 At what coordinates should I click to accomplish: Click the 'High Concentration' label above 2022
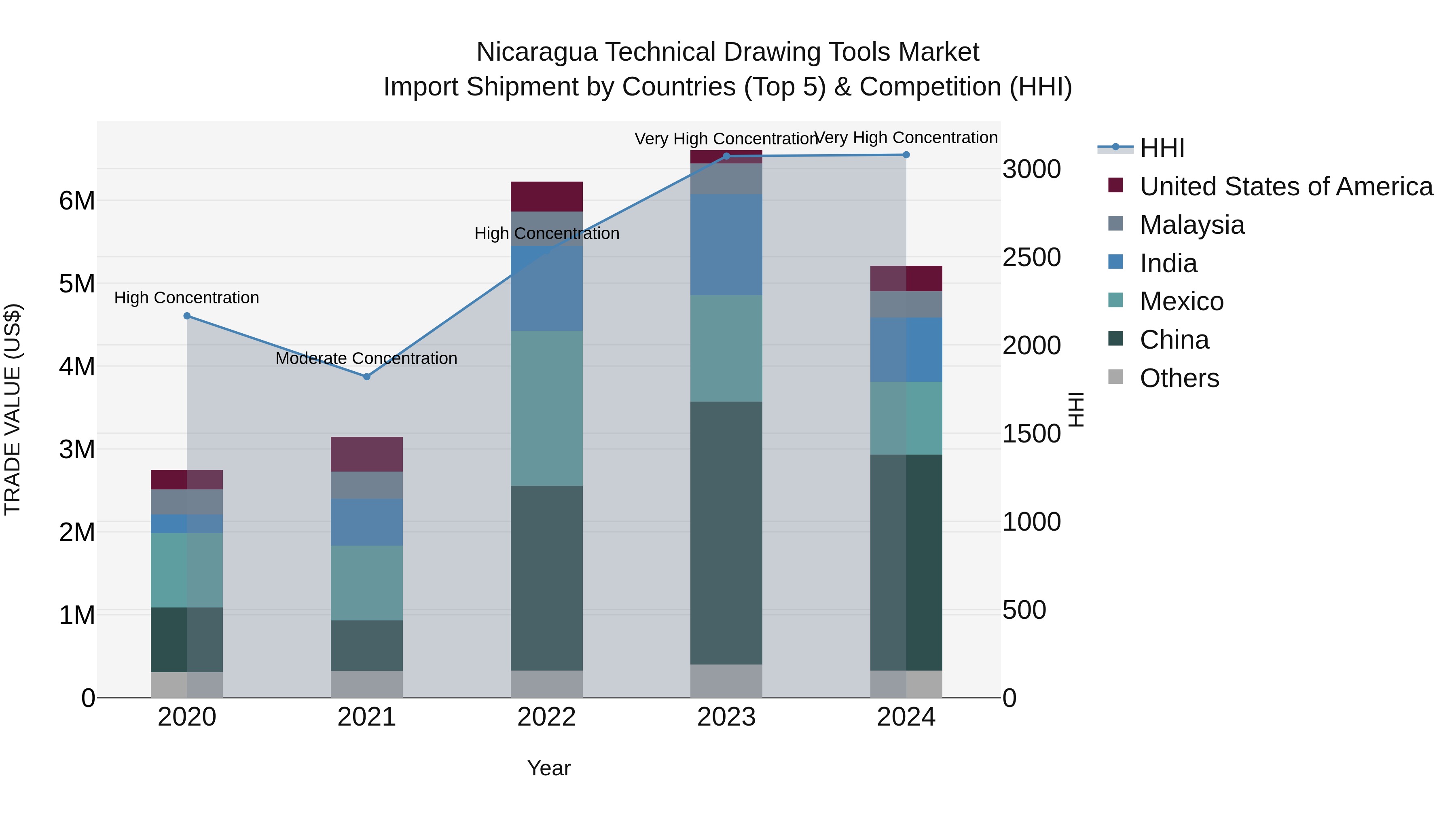(x=546, y=233)
